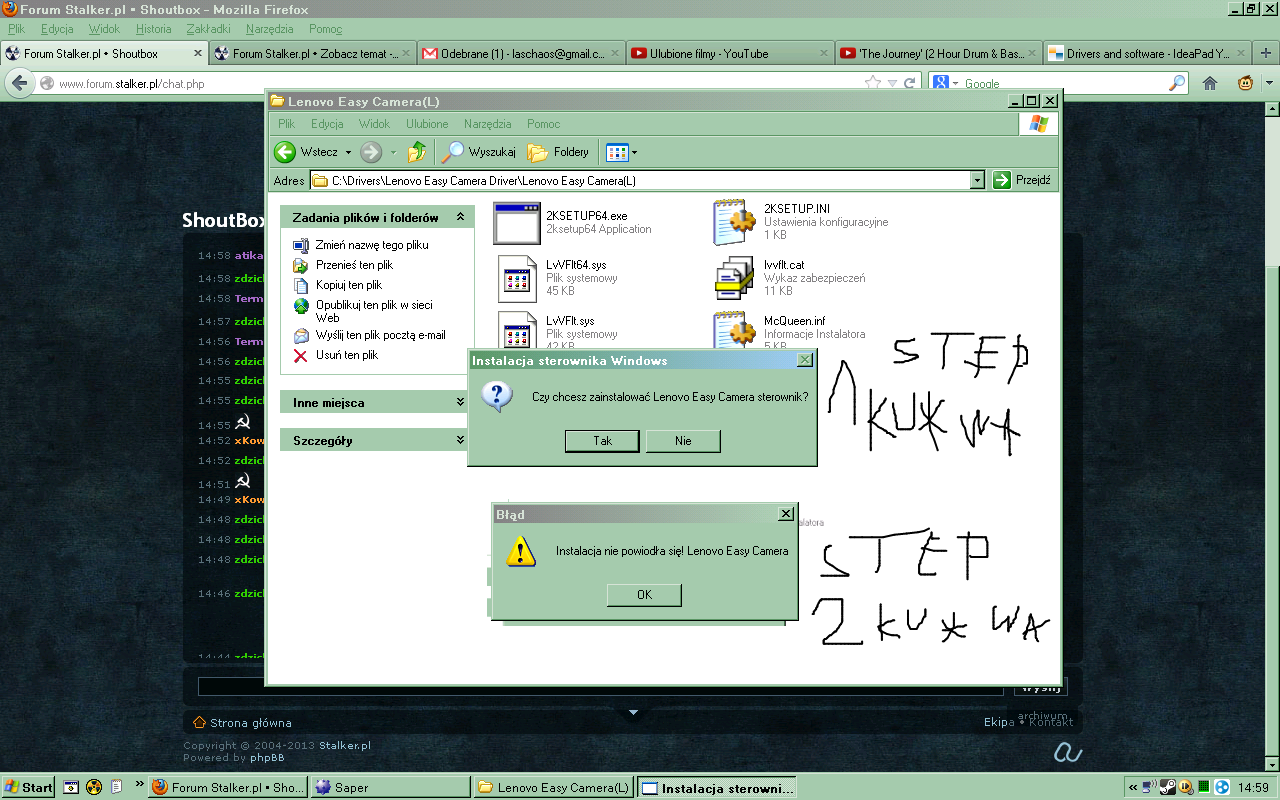Switch to the Gmail Odebrane tab

pyautogui.click(x=518, y=53)
